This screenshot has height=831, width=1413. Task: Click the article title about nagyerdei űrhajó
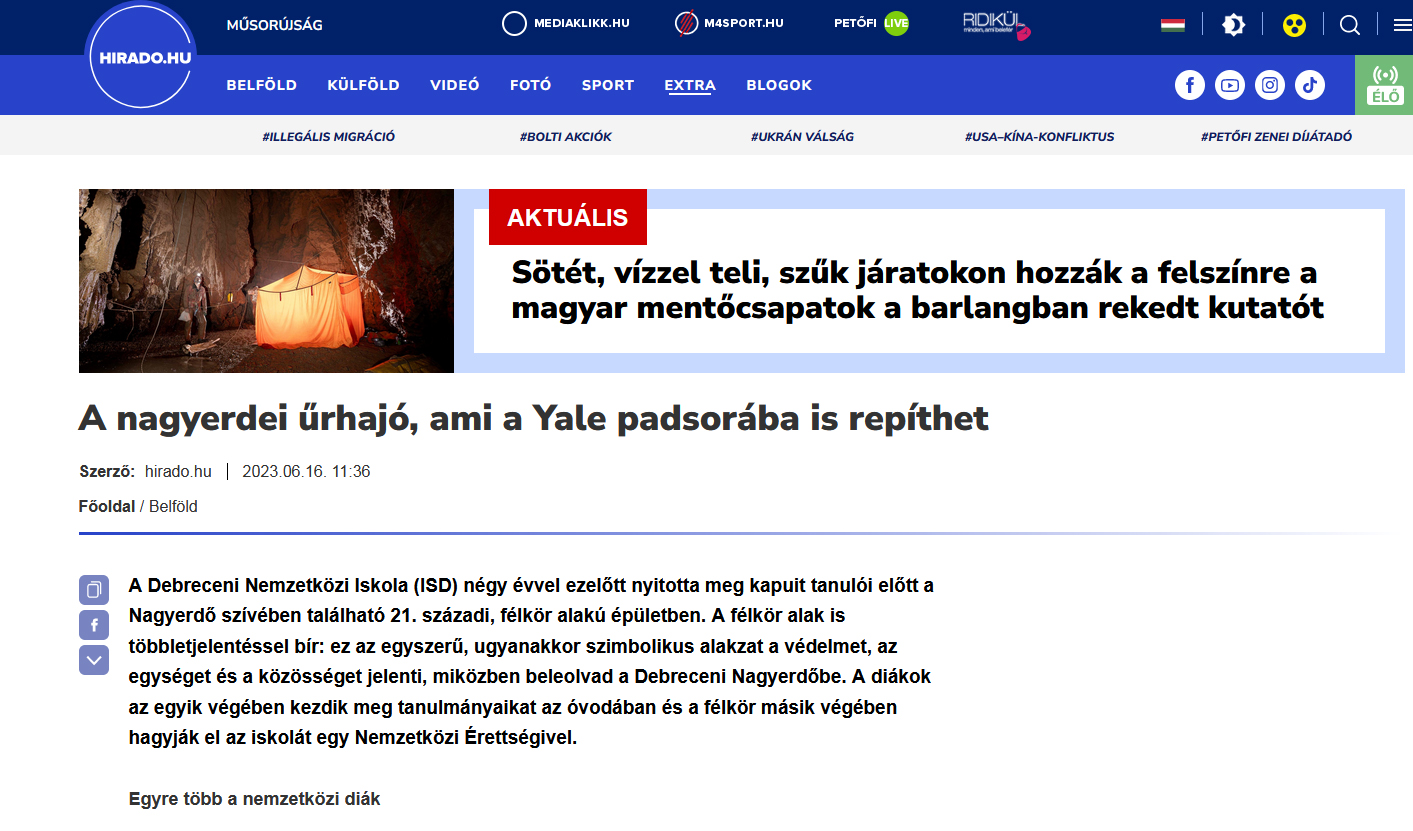pos(534,418)
